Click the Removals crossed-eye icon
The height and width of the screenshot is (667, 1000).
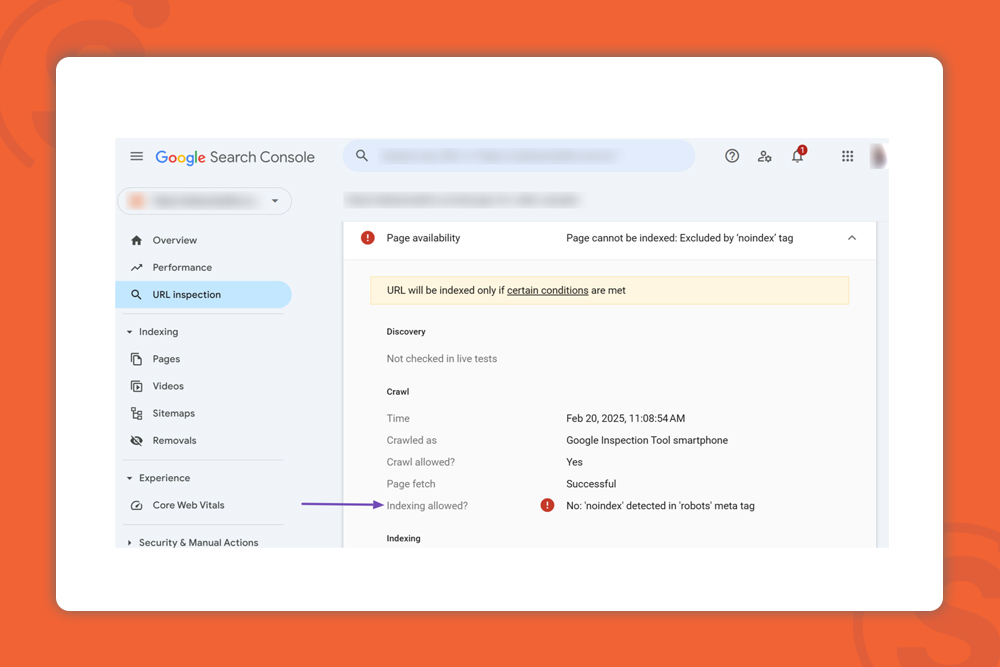coord(136,441)
